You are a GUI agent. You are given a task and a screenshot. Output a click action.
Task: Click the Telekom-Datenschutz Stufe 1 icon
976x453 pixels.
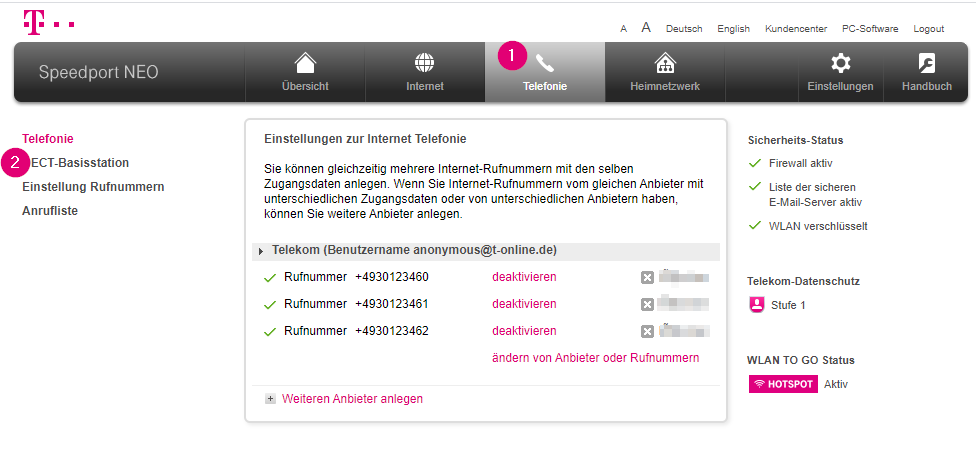click(756, 305)
